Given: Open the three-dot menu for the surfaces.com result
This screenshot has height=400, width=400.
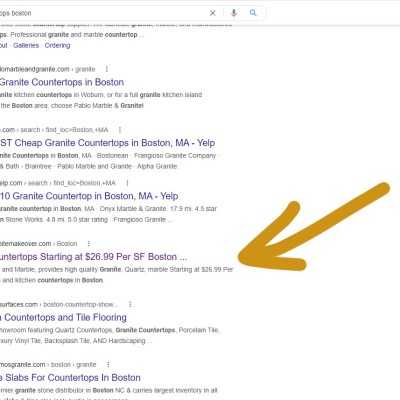Looking at the screenshot, I should (x=130, y=304).
